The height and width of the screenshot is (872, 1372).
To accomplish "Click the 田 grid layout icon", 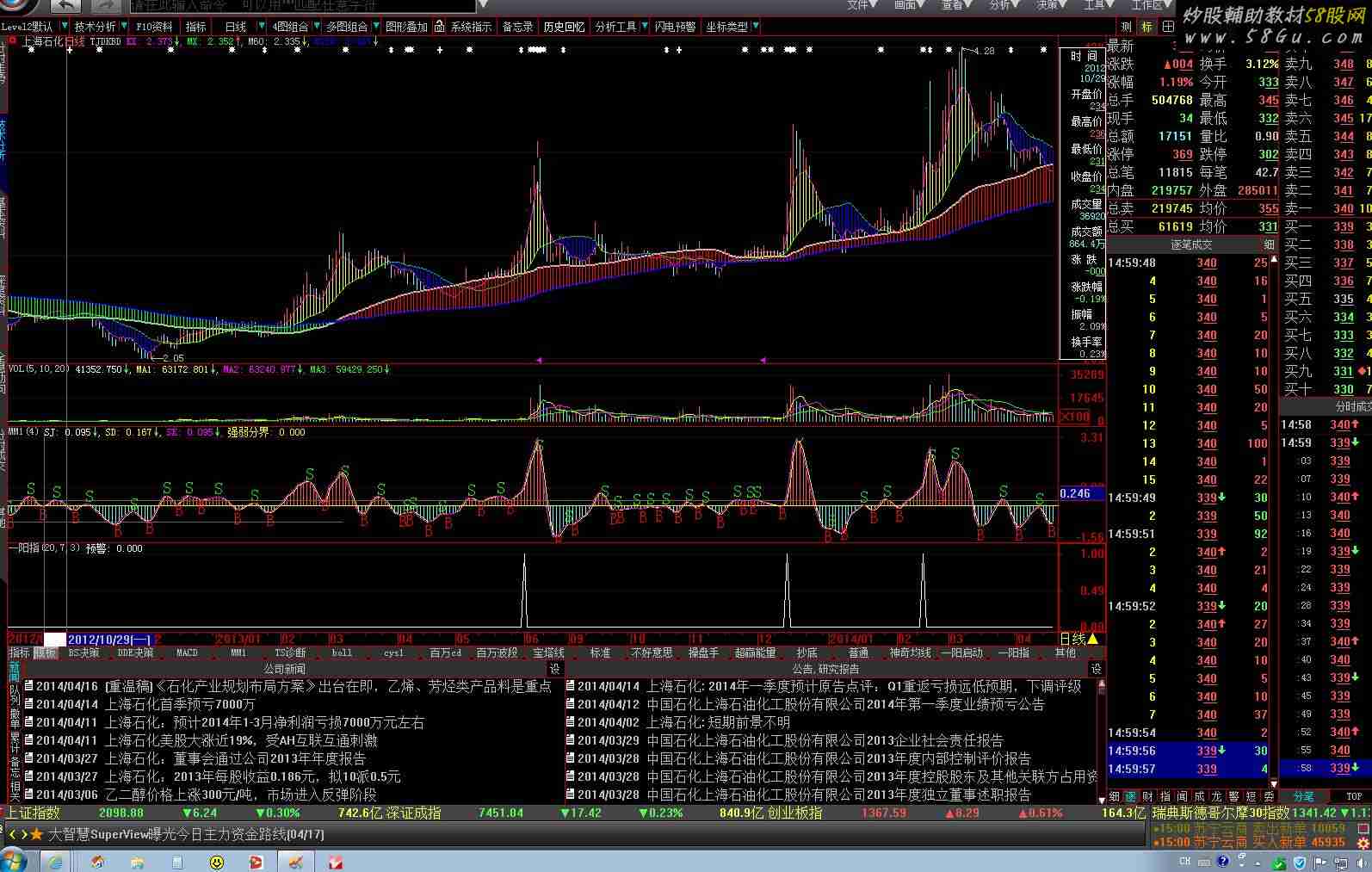I will point(1168,27).
